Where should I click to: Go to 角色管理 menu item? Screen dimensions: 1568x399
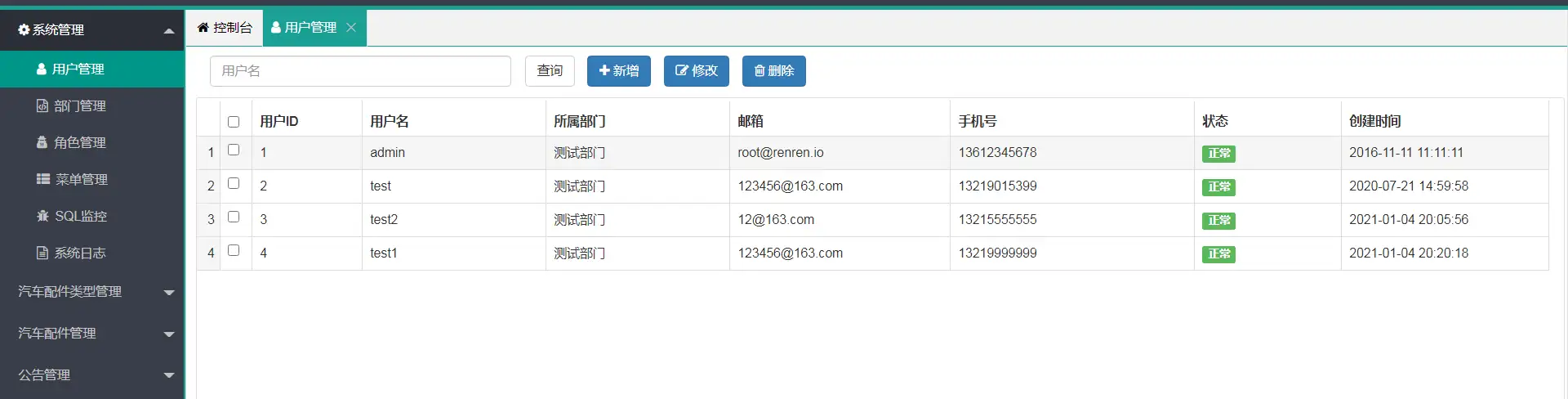tap(92, 142)
